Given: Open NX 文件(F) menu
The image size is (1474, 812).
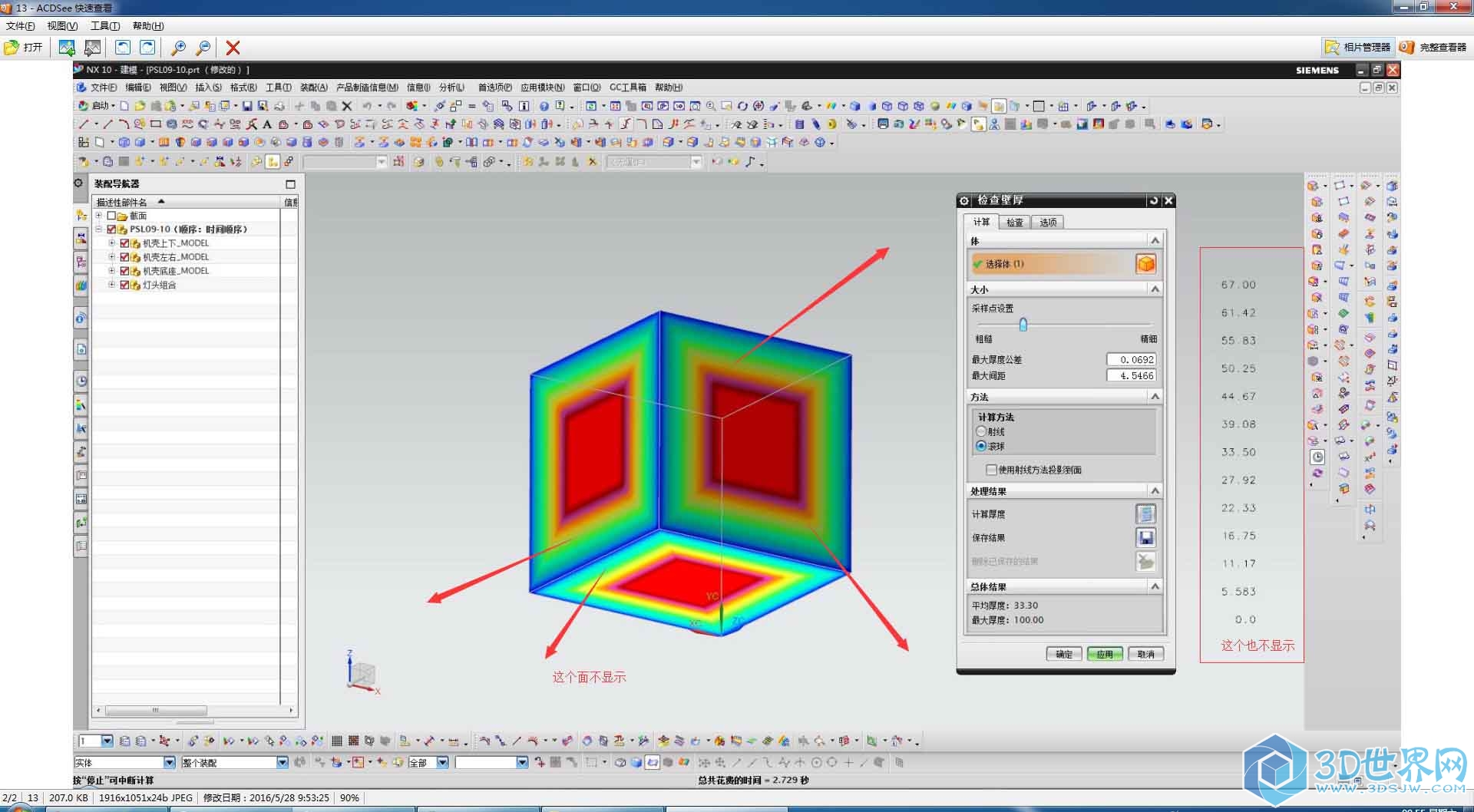Looking at the screenshot, I should click(x=104, y=87).
